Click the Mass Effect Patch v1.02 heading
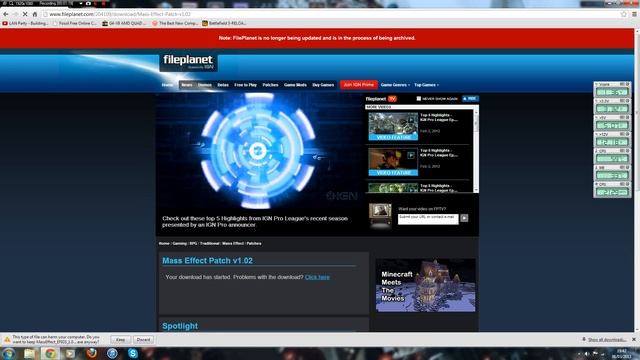The height and width of the screenshot is (360, 640). [207, 260]
